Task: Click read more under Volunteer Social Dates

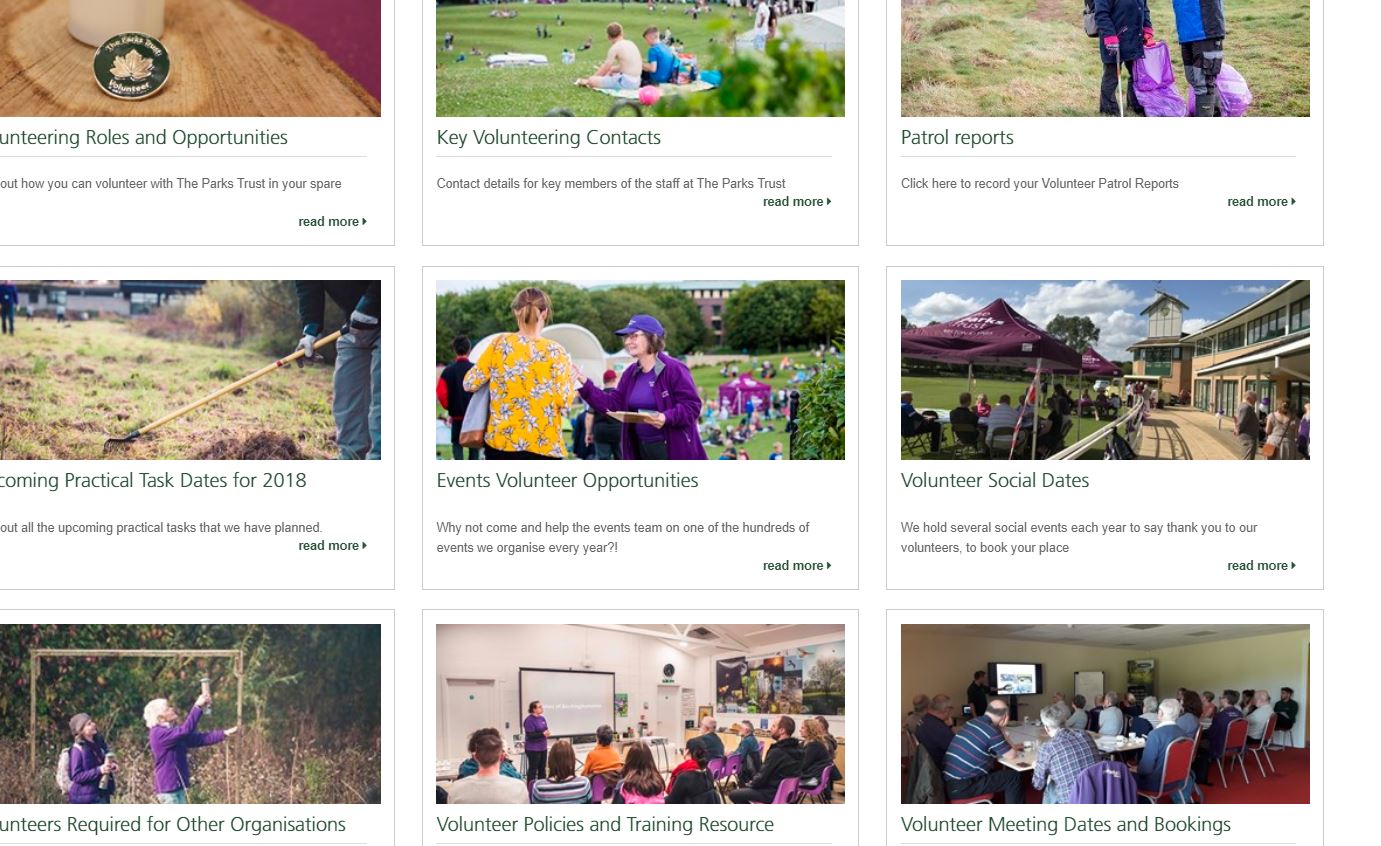Action: point(1261,566)
